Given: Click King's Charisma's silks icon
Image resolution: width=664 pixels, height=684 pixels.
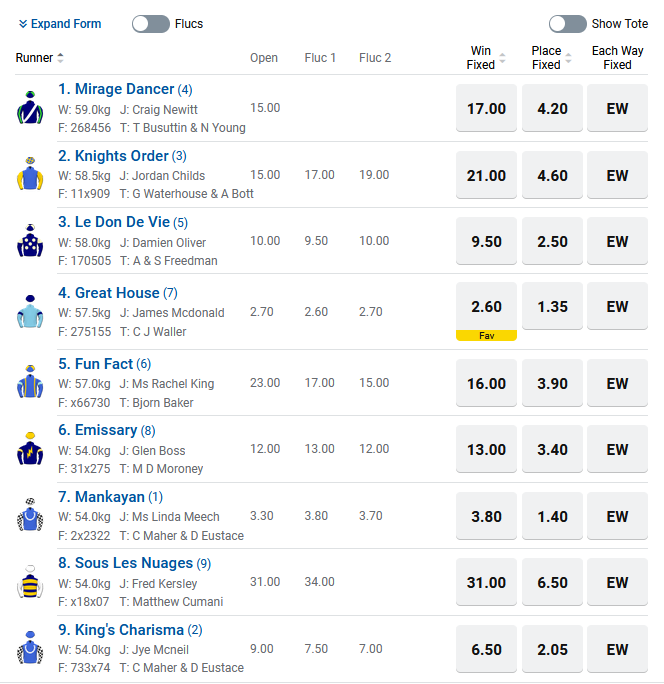Looking at the screenshot, I should (x=30, y=648).
